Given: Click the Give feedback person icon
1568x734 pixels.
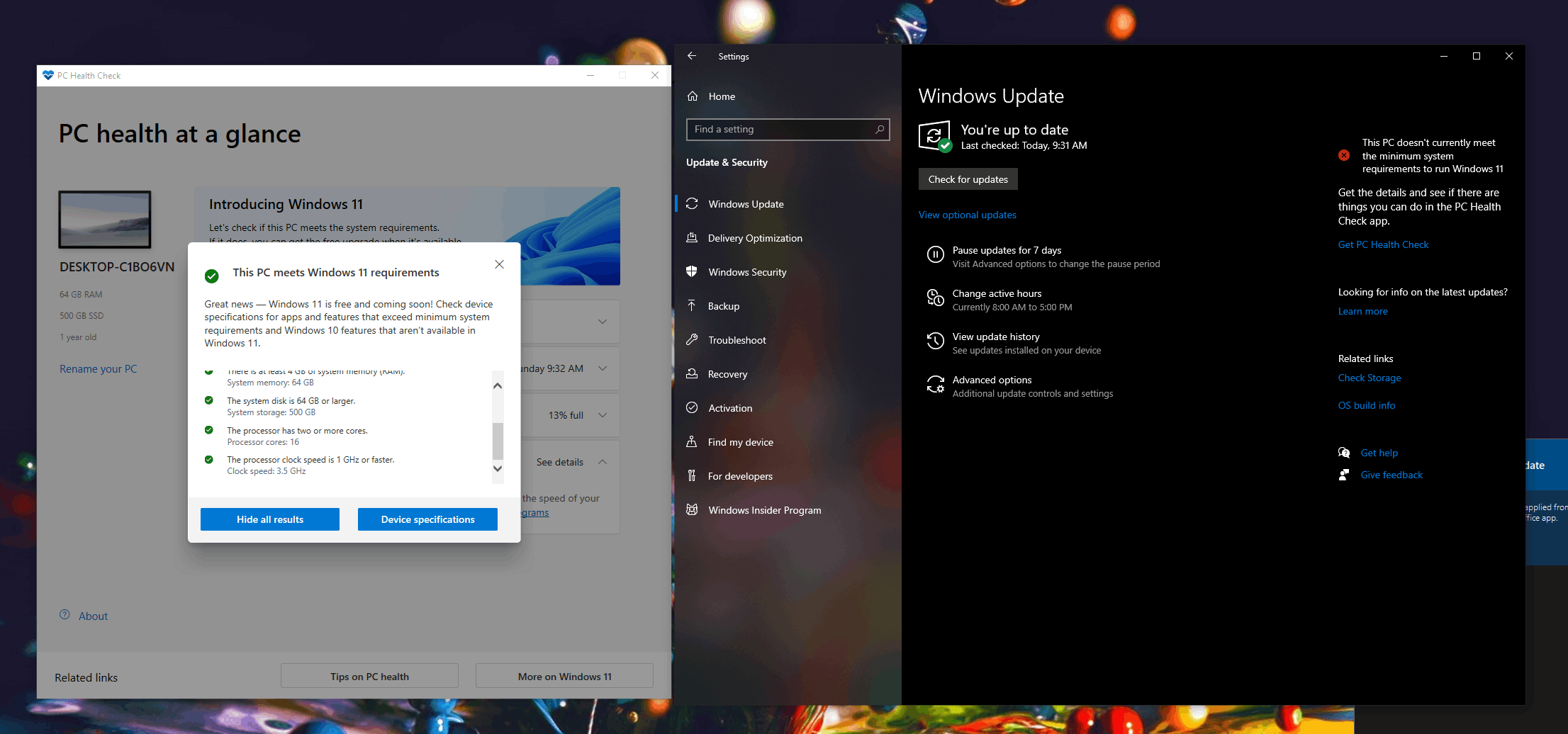Looking at the screenshot, I should coord(1344,475).
